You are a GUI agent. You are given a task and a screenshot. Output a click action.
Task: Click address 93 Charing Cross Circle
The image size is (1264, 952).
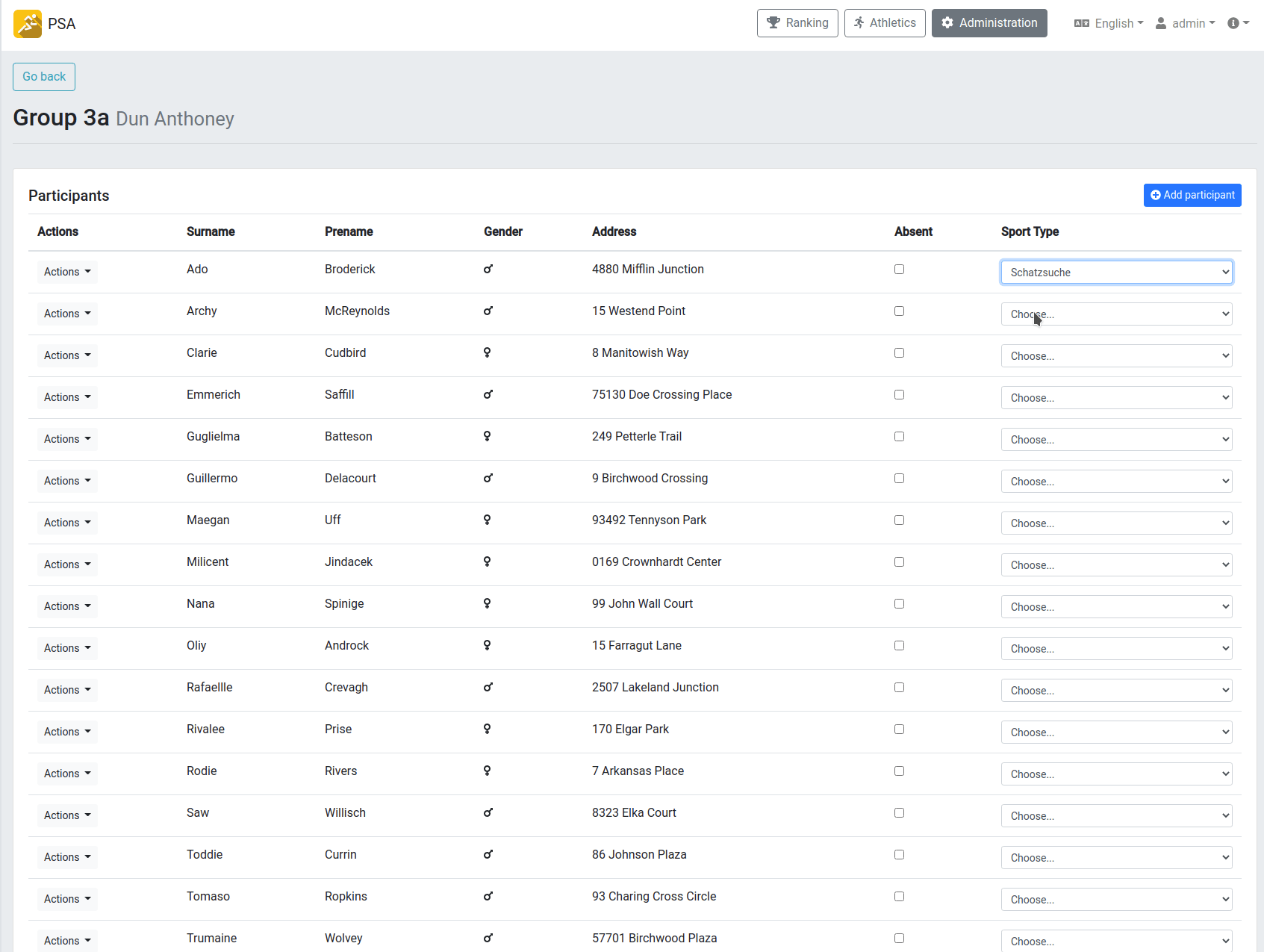[x=654, y=897]
